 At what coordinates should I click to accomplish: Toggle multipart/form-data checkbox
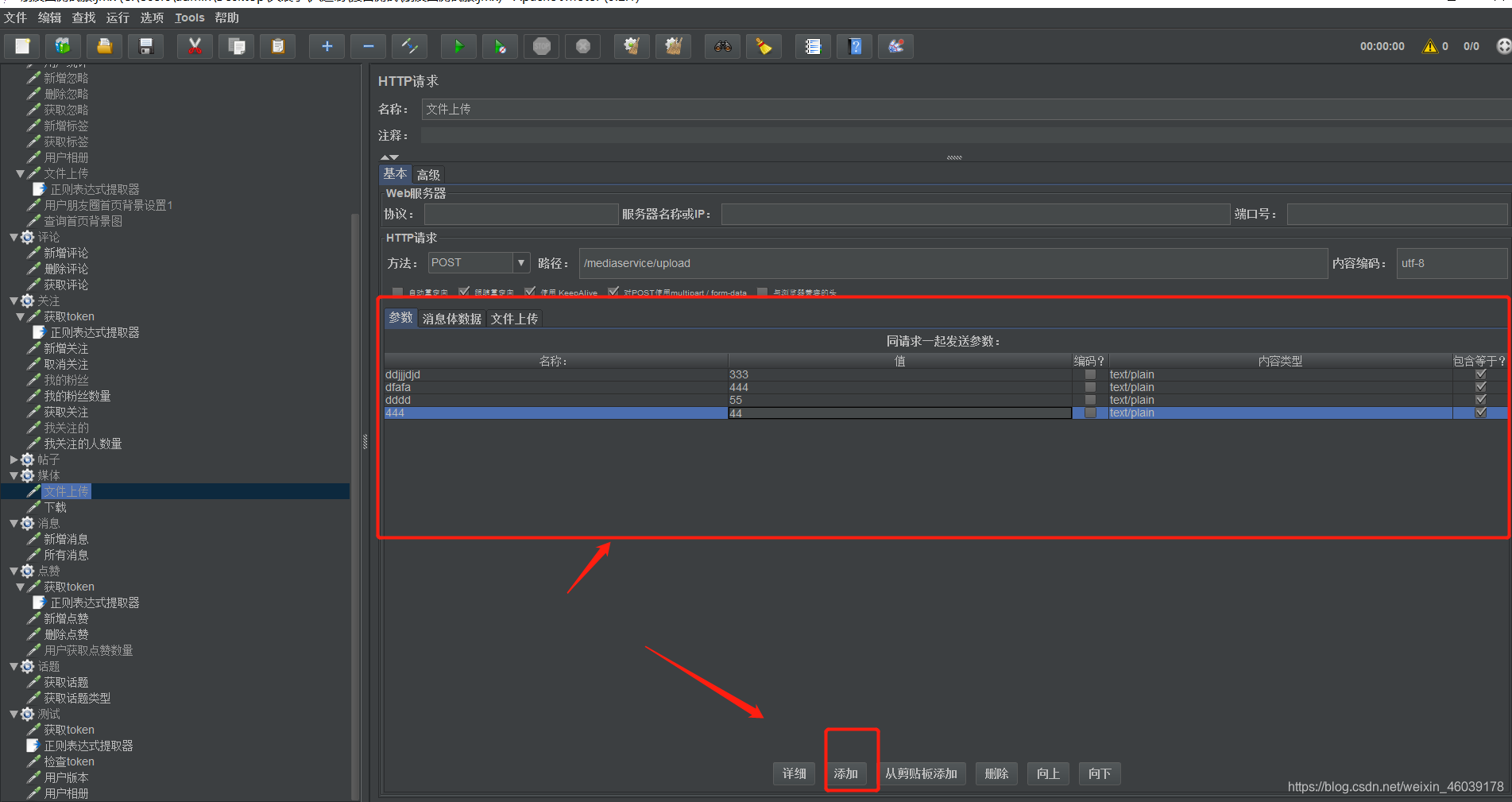coord(613,292)
